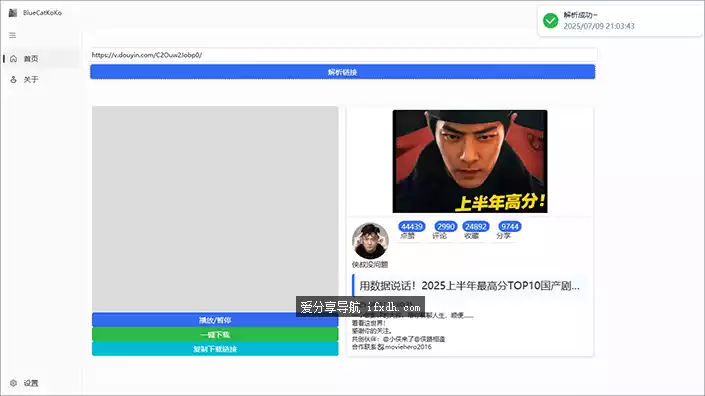Viewport: 705px width, 396px height.
Task: Click the cyan 复制下载链接 button
Action: click(x=215, y=349)
